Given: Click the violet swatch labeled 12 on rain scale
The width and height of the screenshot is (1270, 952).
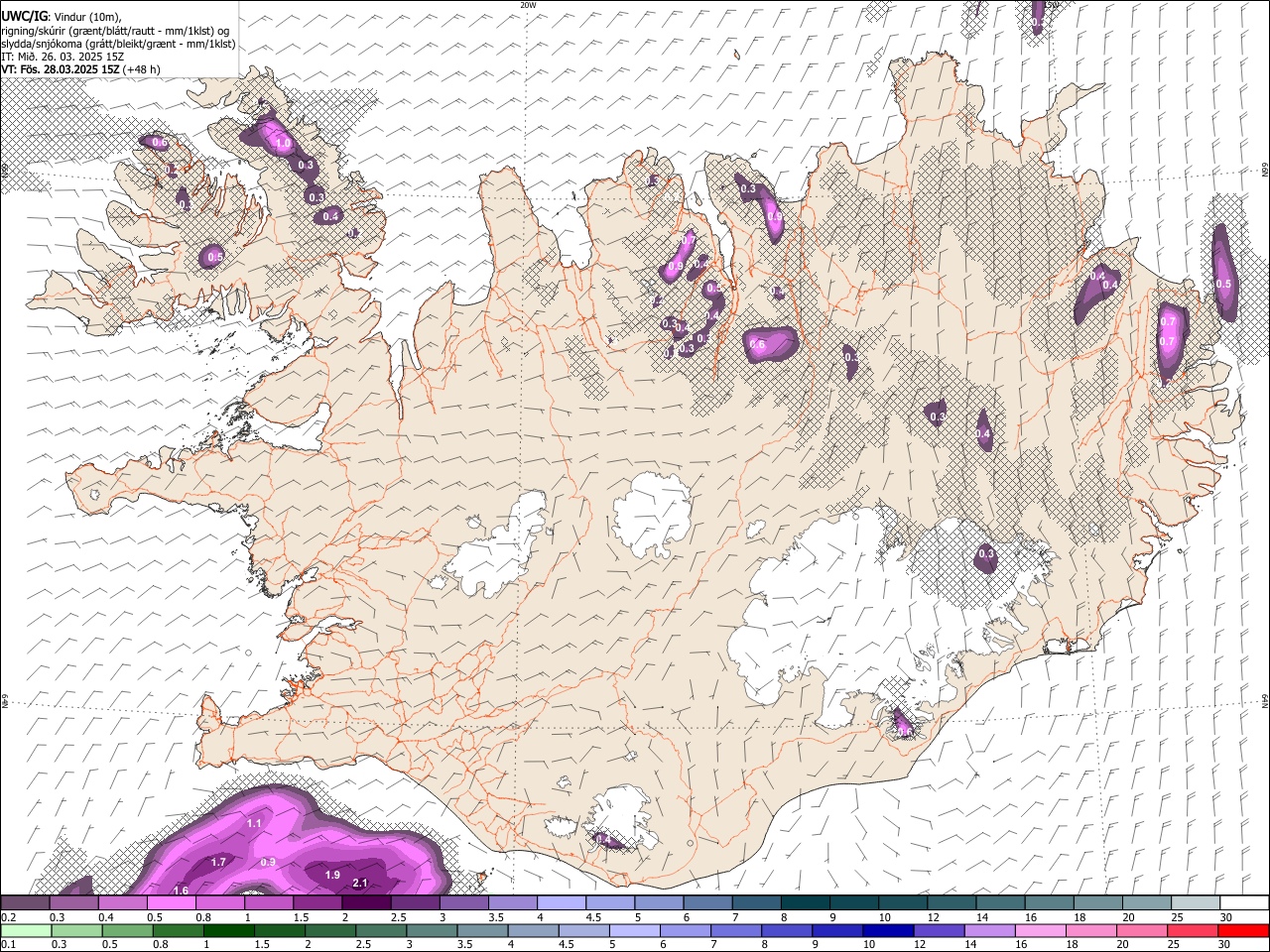Looking at the screenshot, I should pos(938,930).
